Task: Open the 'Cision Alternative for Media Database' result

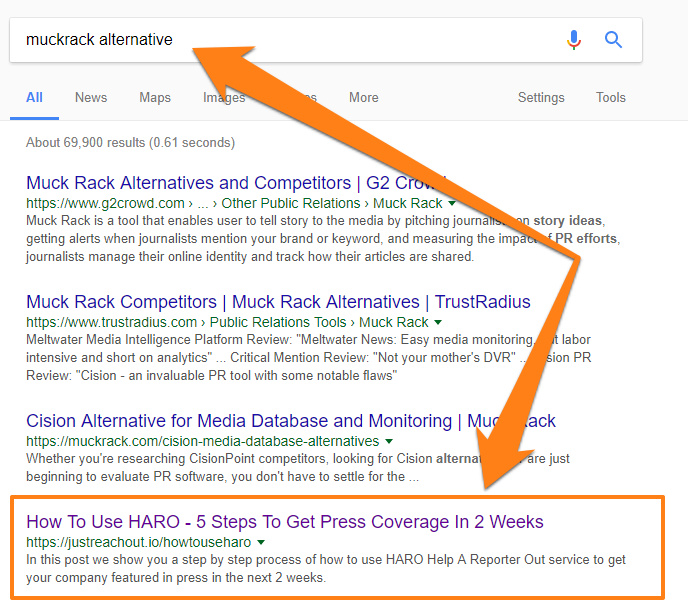Action: (x=290, y=420)
